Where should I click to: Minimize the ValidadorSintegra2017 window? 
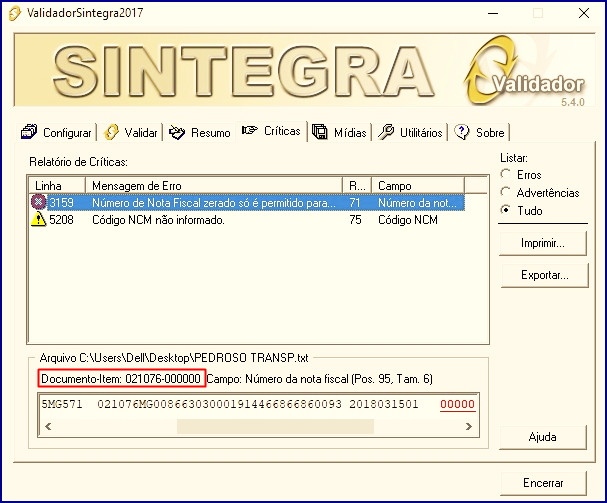pos(493,13)
